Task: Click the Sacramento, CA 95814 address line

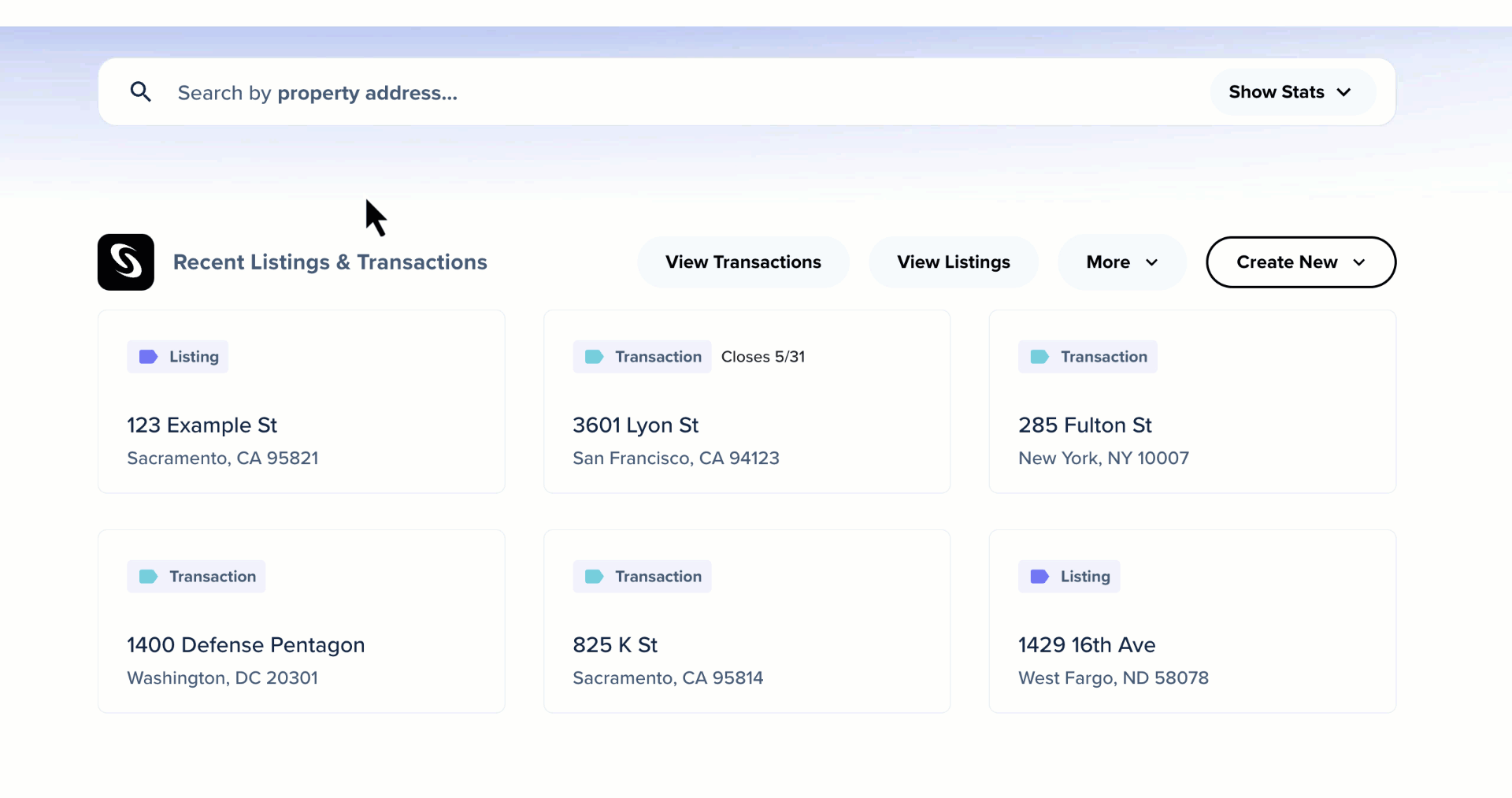Action: click(668, 678)
